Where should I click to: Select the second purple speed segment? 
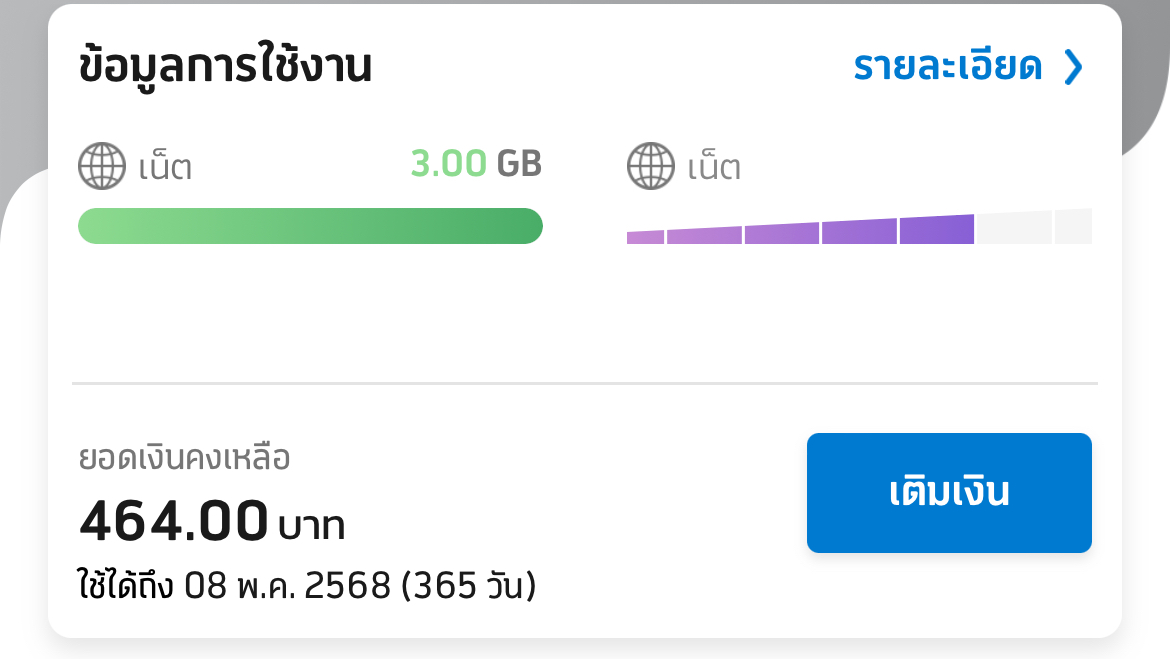point(704,235)
